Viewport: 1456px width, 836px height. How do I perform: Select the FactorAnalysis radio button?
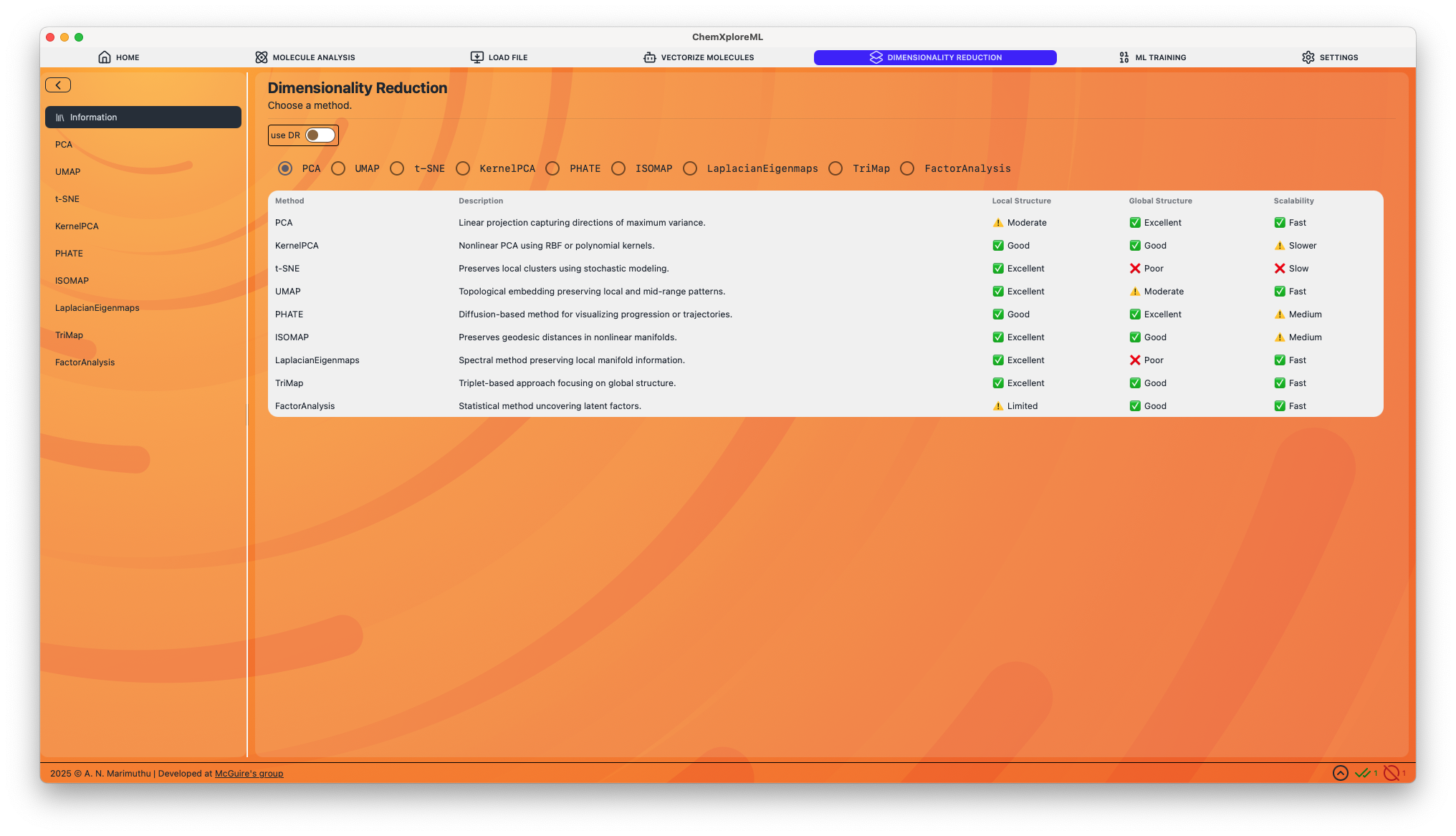(x=907, y=168)
